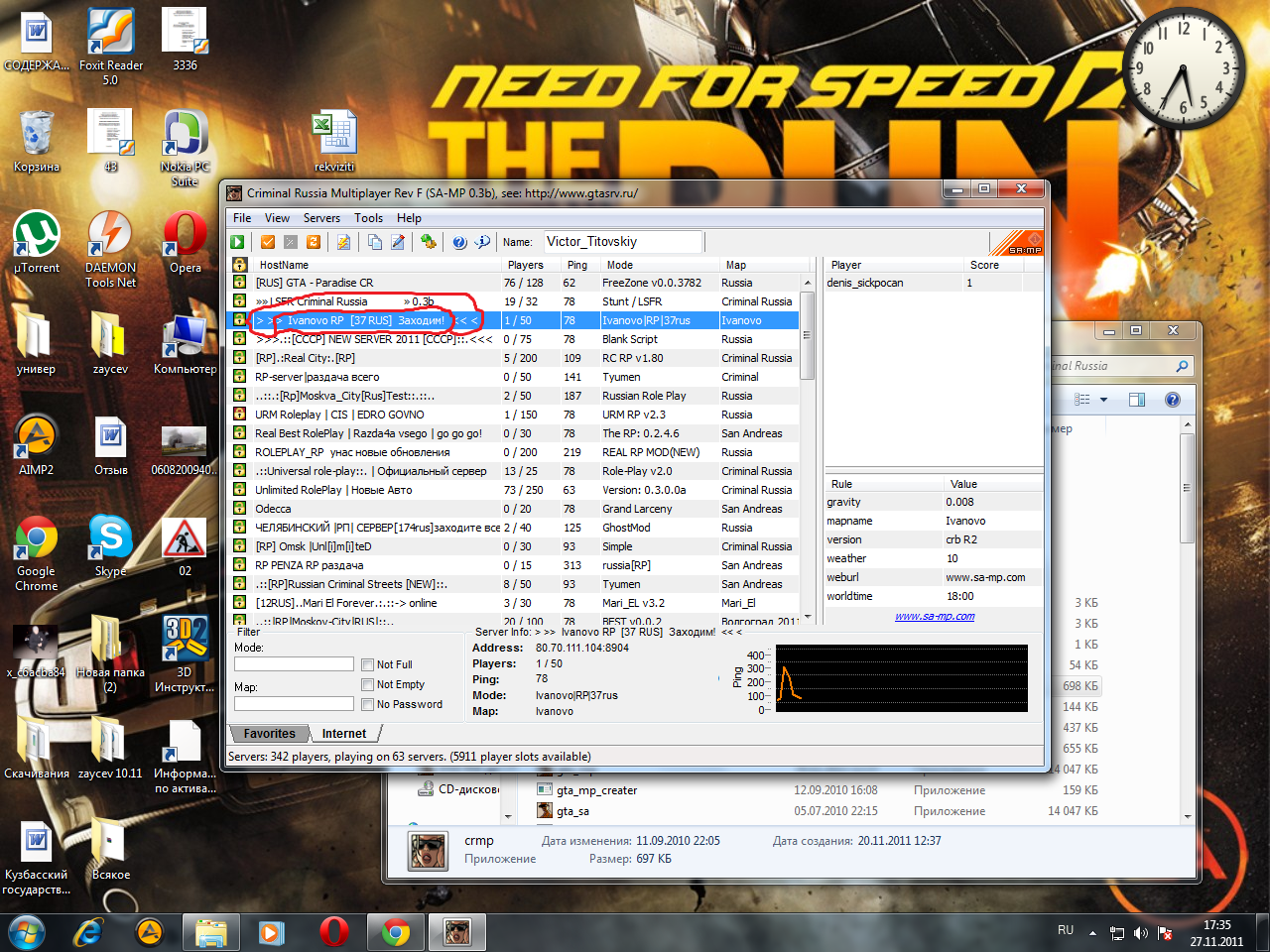Select the Google Chrome desktop icon
This screenshot has height=952, width=1270.
pos(37,552)
